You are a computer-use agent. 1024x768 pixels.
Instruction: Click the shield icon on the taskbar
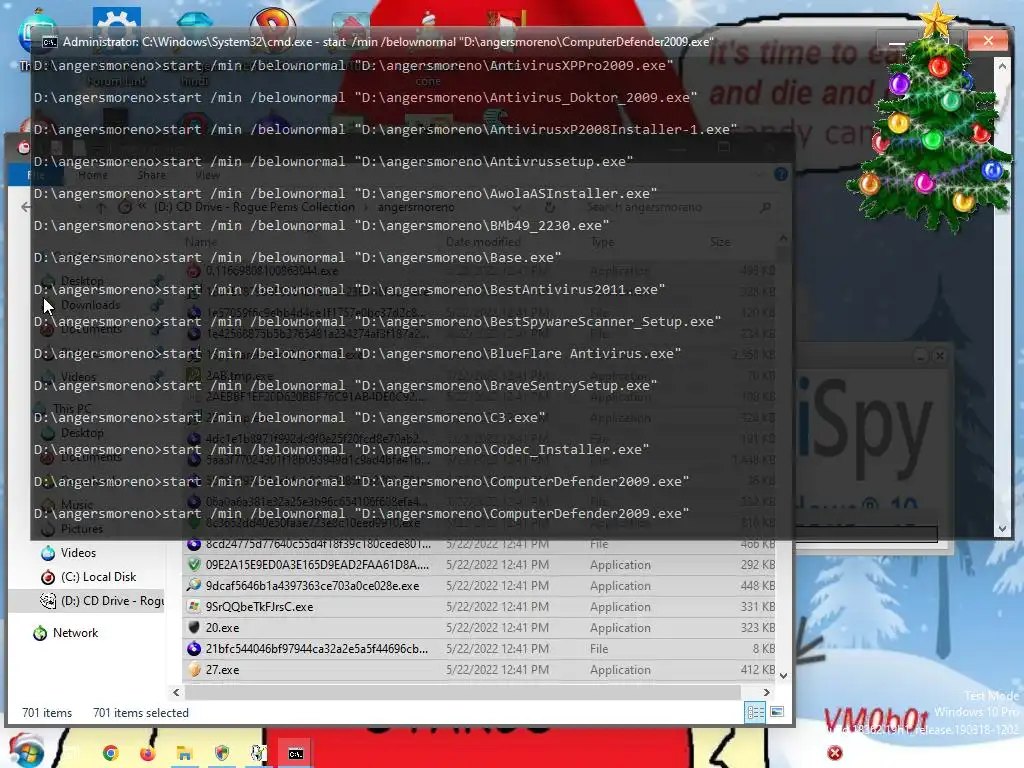tap(222, 754)
